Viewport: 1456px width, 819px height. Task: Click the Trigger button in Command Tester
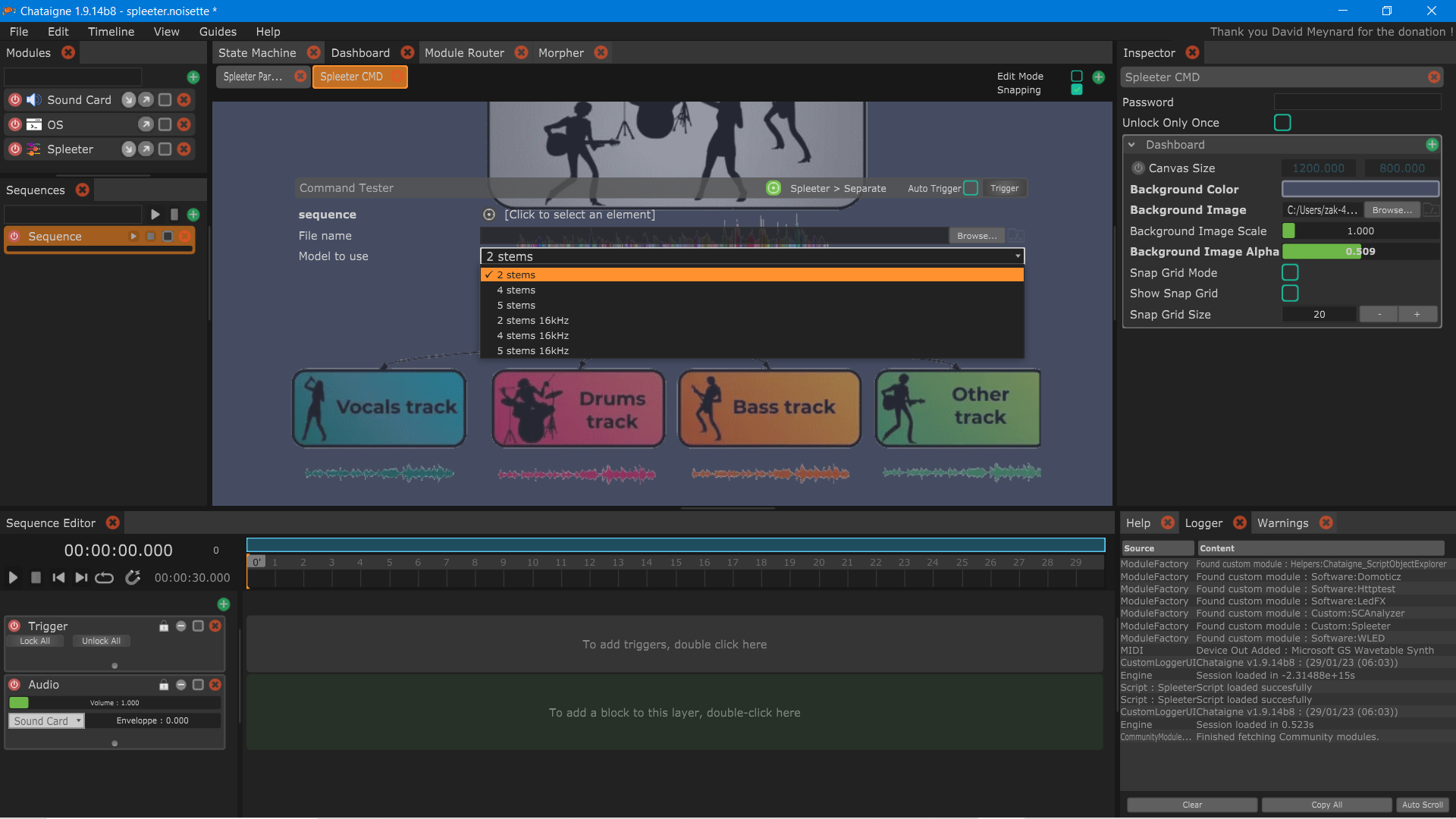tap(1004, 188)
